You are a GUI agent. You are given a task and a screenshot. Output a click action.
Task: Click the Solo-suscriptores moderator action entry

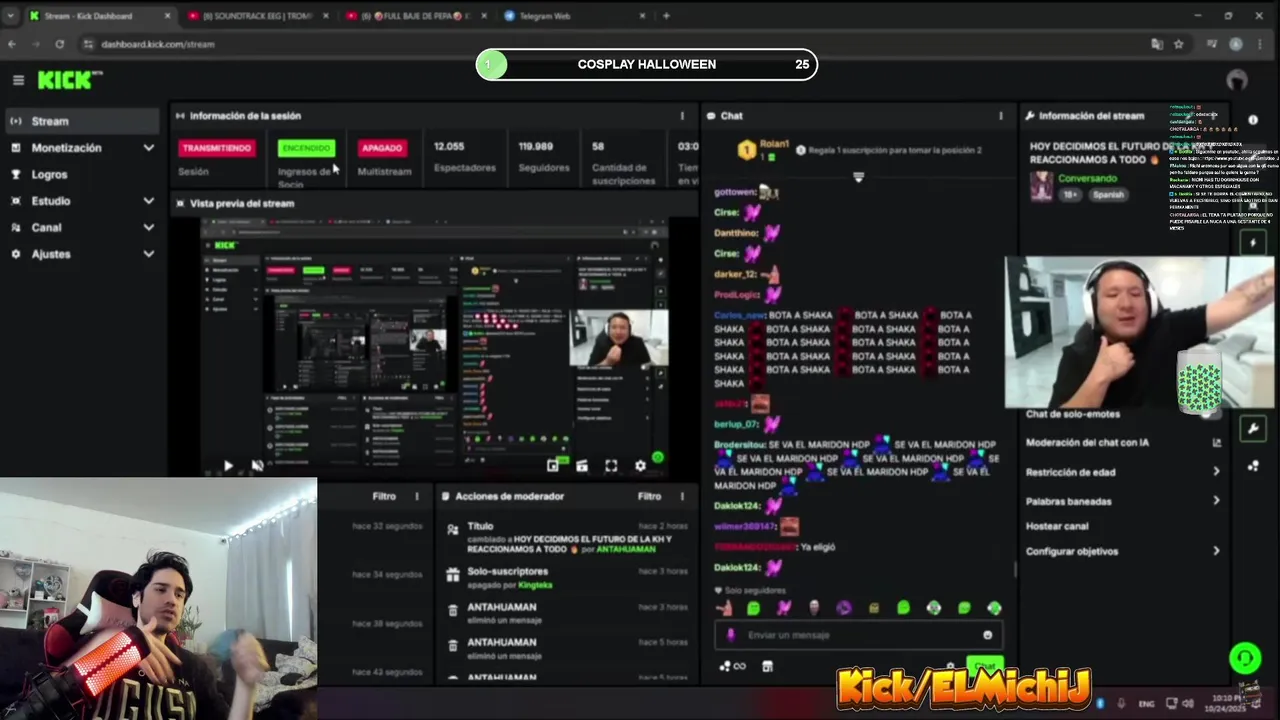(x=566, y=578)
